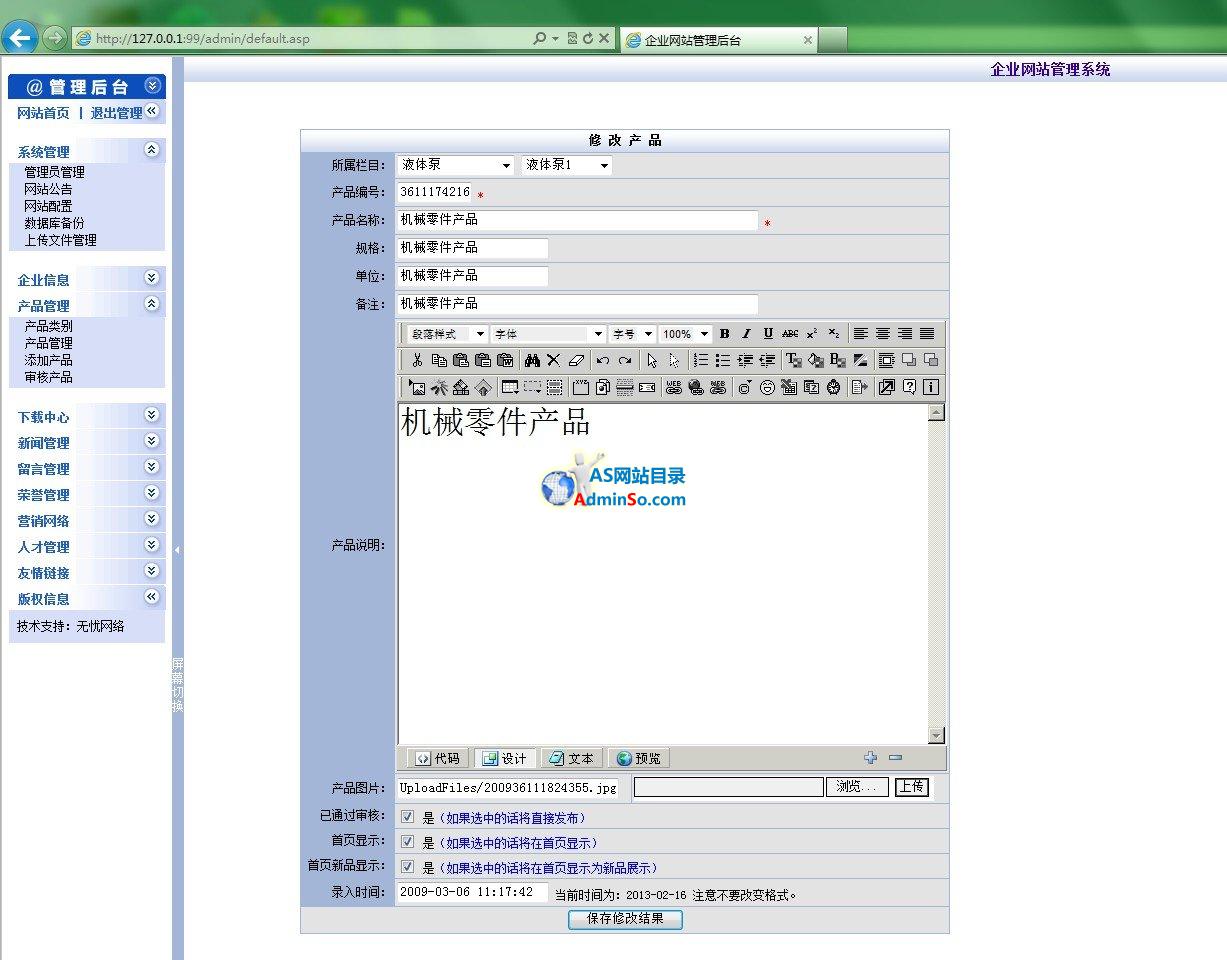
Task: Open 产品类别 in sidebar menu
Action: pos(48,326)
